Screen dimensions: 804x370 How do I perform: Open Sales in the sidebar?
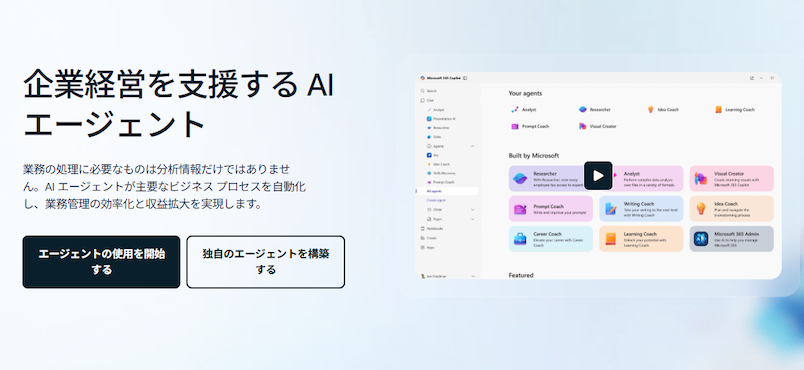434,137
